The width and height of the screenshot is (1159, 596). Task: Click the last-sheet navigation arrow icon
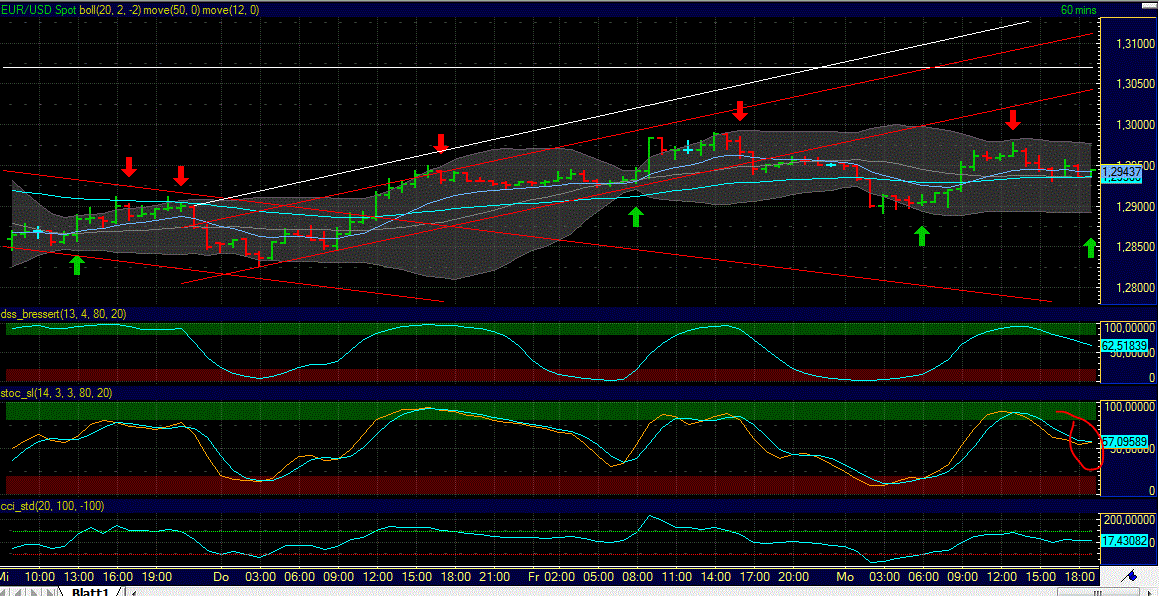pos(47,590)
